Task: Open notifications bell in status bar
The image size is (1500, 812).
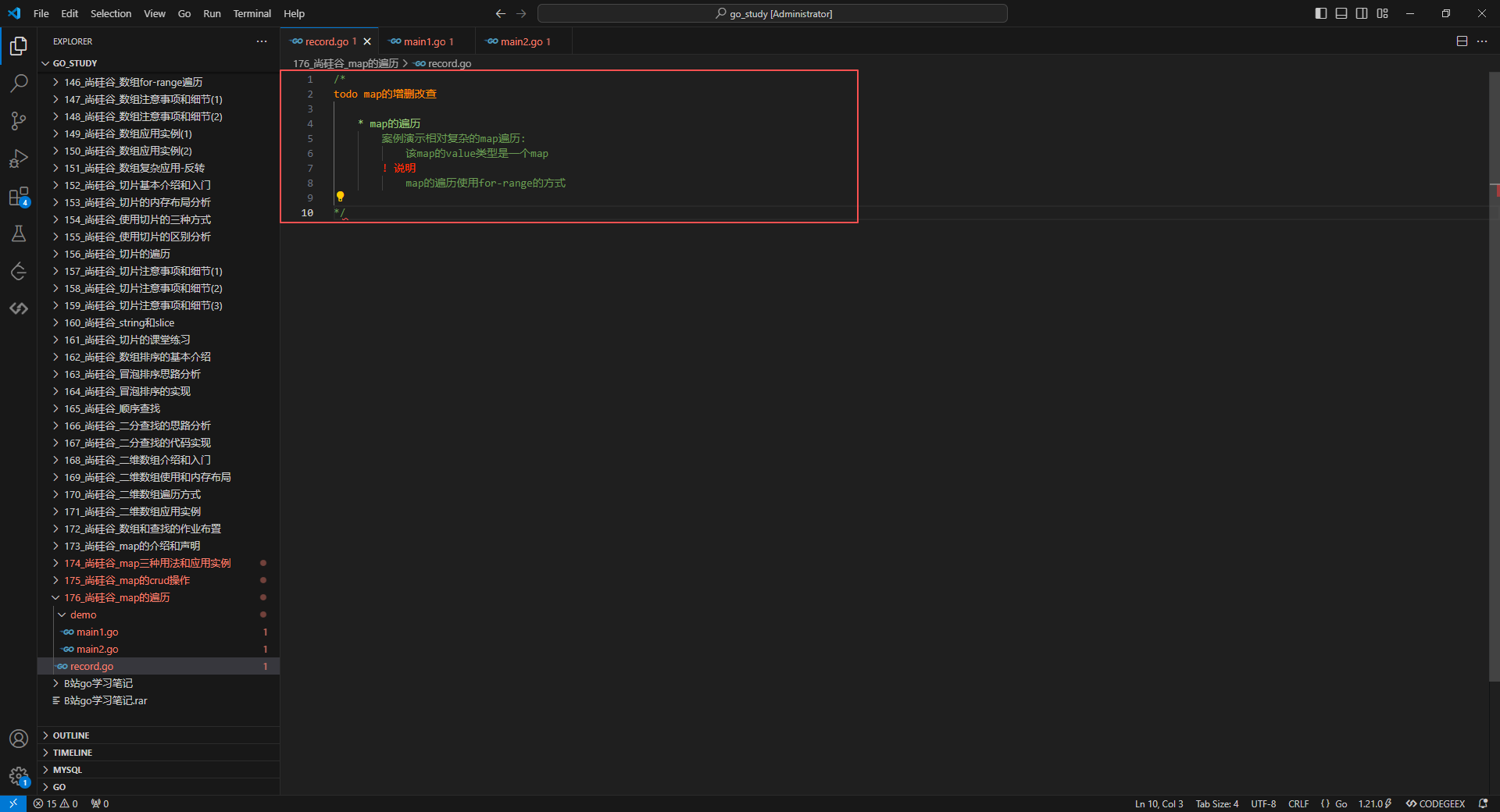Action: tap(1483, 803)
